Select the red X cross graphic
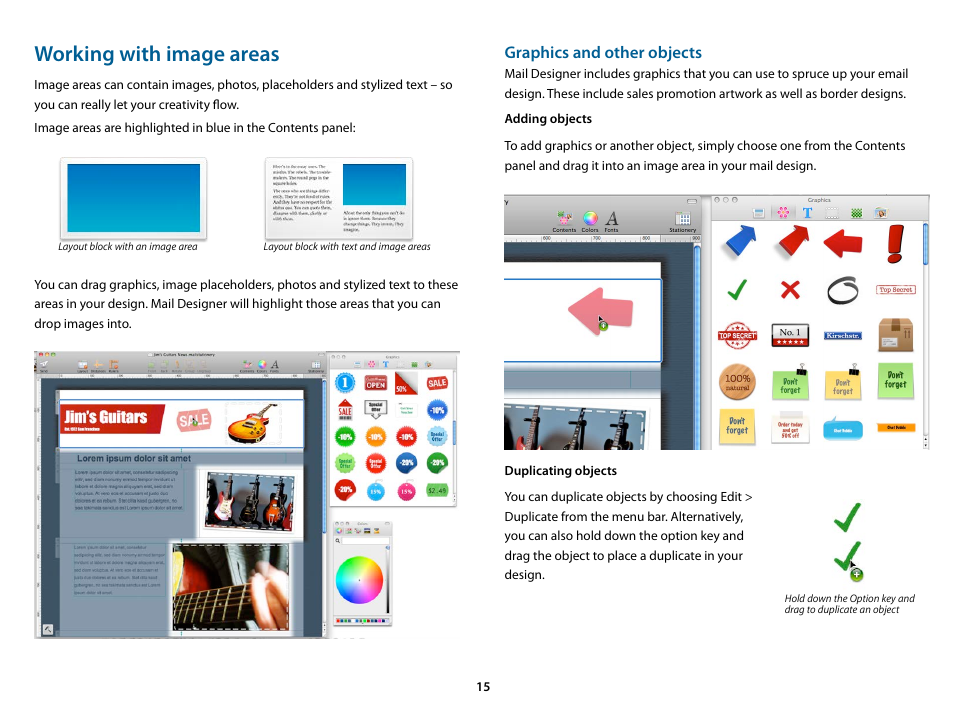Viewport: 954px width, 724px height. coord(790,290)
